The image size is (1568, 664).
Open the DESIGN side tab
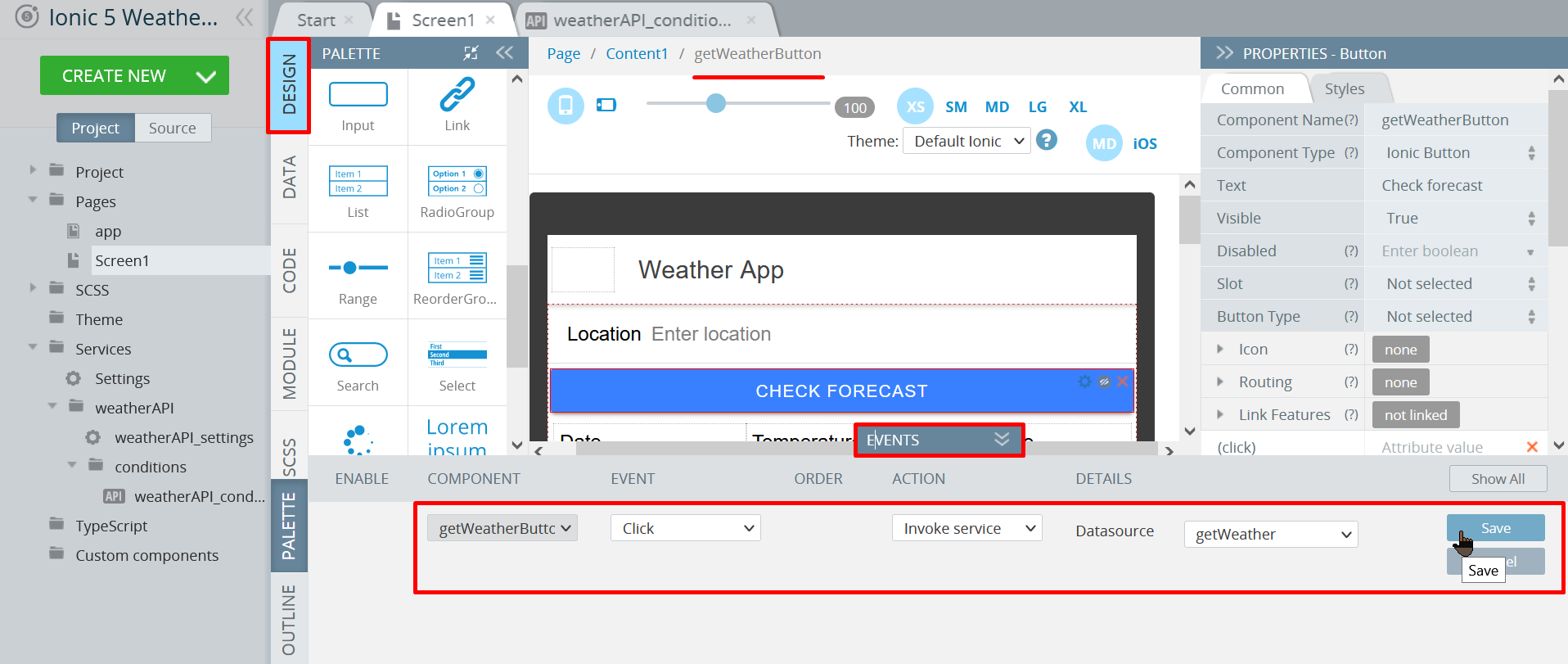click(x=289, y=85)
